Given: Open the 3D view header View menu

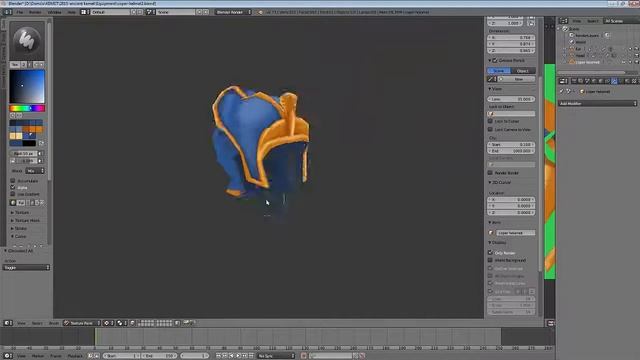Looking at the screenshot, I should [x=21, y=323].
